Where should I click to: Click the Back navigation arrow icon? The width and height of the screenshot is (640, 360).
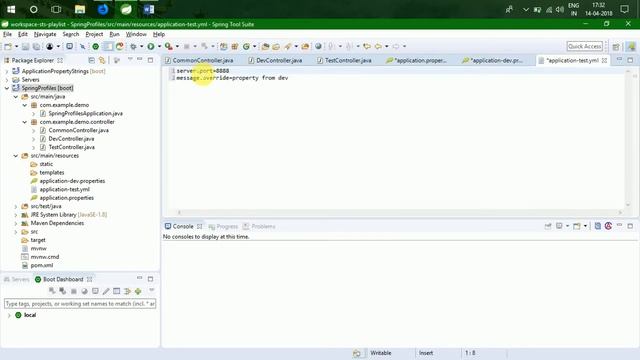tap(378, 47)
